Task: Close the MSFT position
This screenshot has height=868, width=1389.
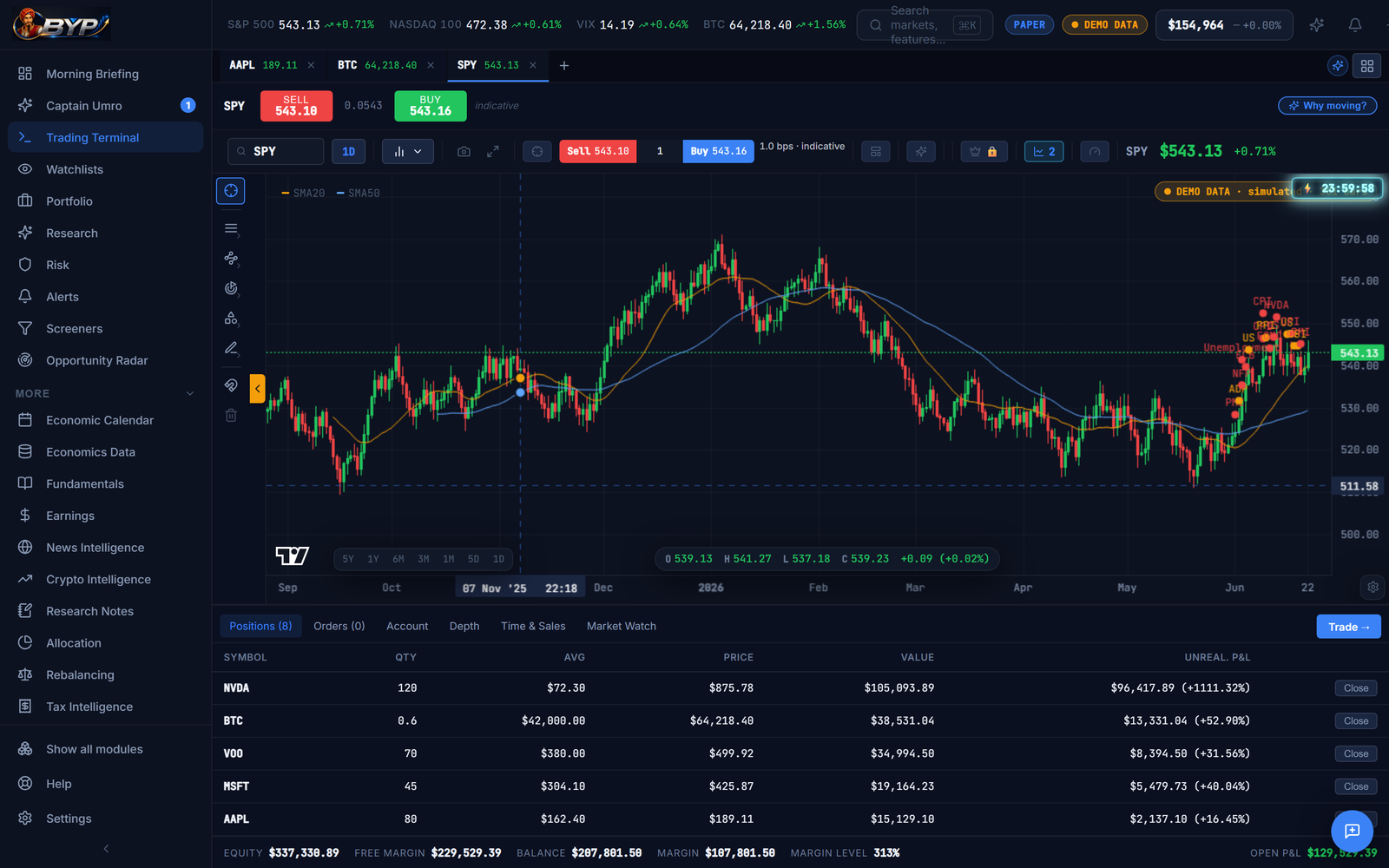Action: pyautogui.click(x=1356, y=786)
